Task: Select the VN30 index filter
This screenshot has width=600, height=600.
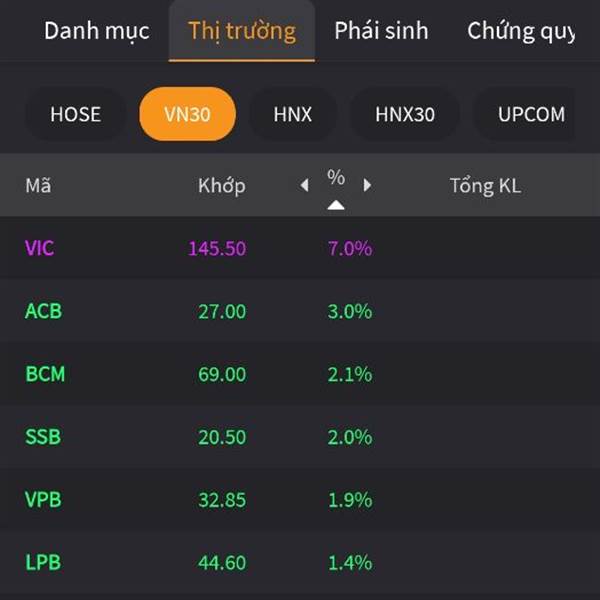Action: click(x=188, y=114)
